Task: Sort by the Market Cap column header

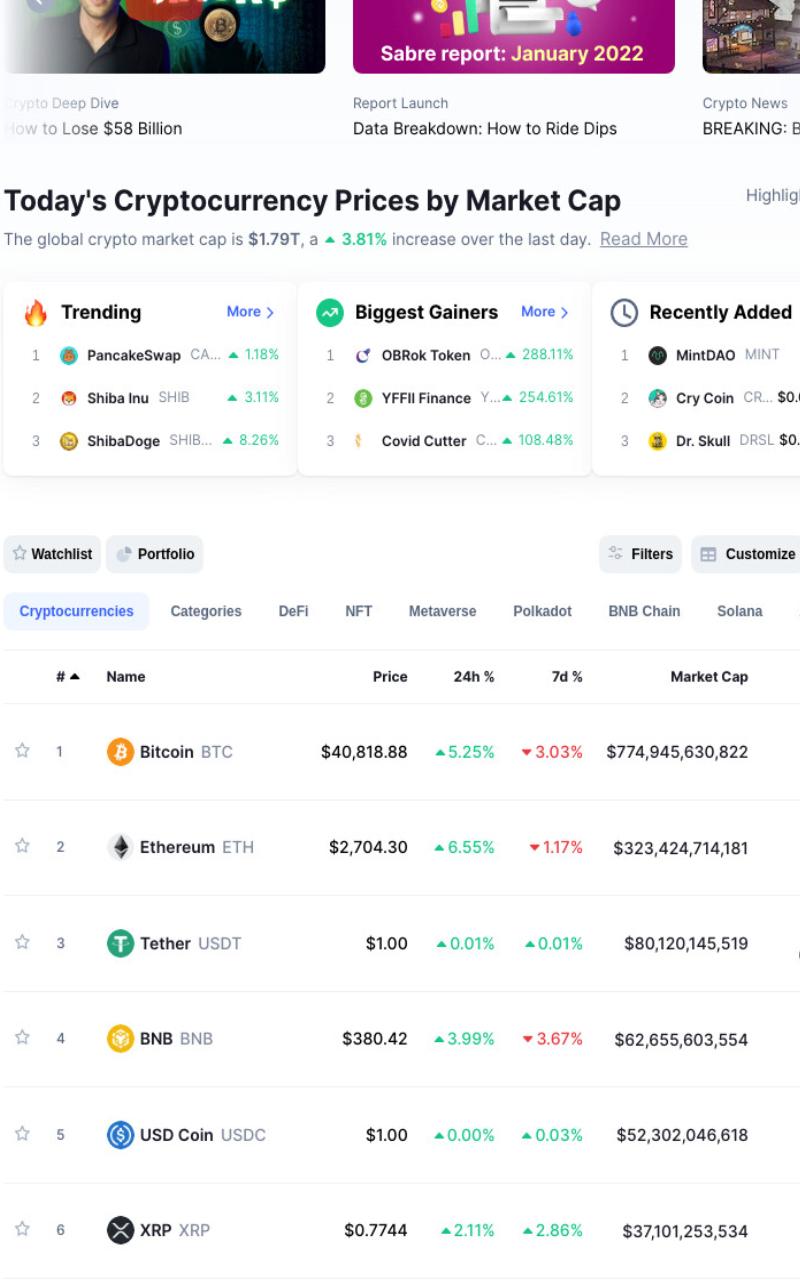Action: click(709, 677)
